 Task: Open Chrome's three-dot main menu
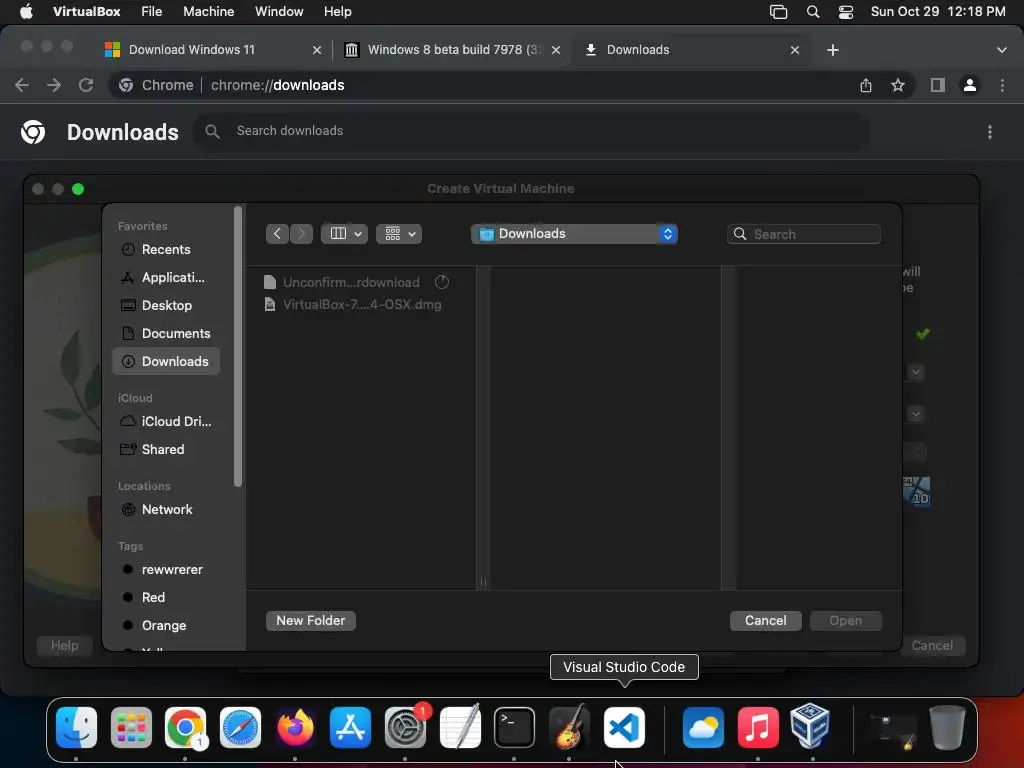pyautogui.click(x=1002, y=85)
